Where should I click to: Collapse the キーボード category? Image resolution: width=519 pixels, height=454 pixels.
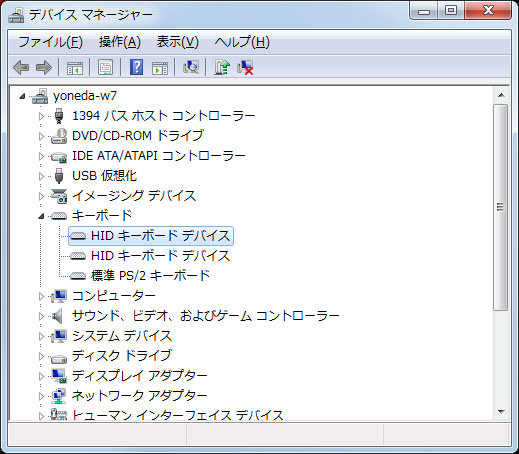tap(41, 216)
